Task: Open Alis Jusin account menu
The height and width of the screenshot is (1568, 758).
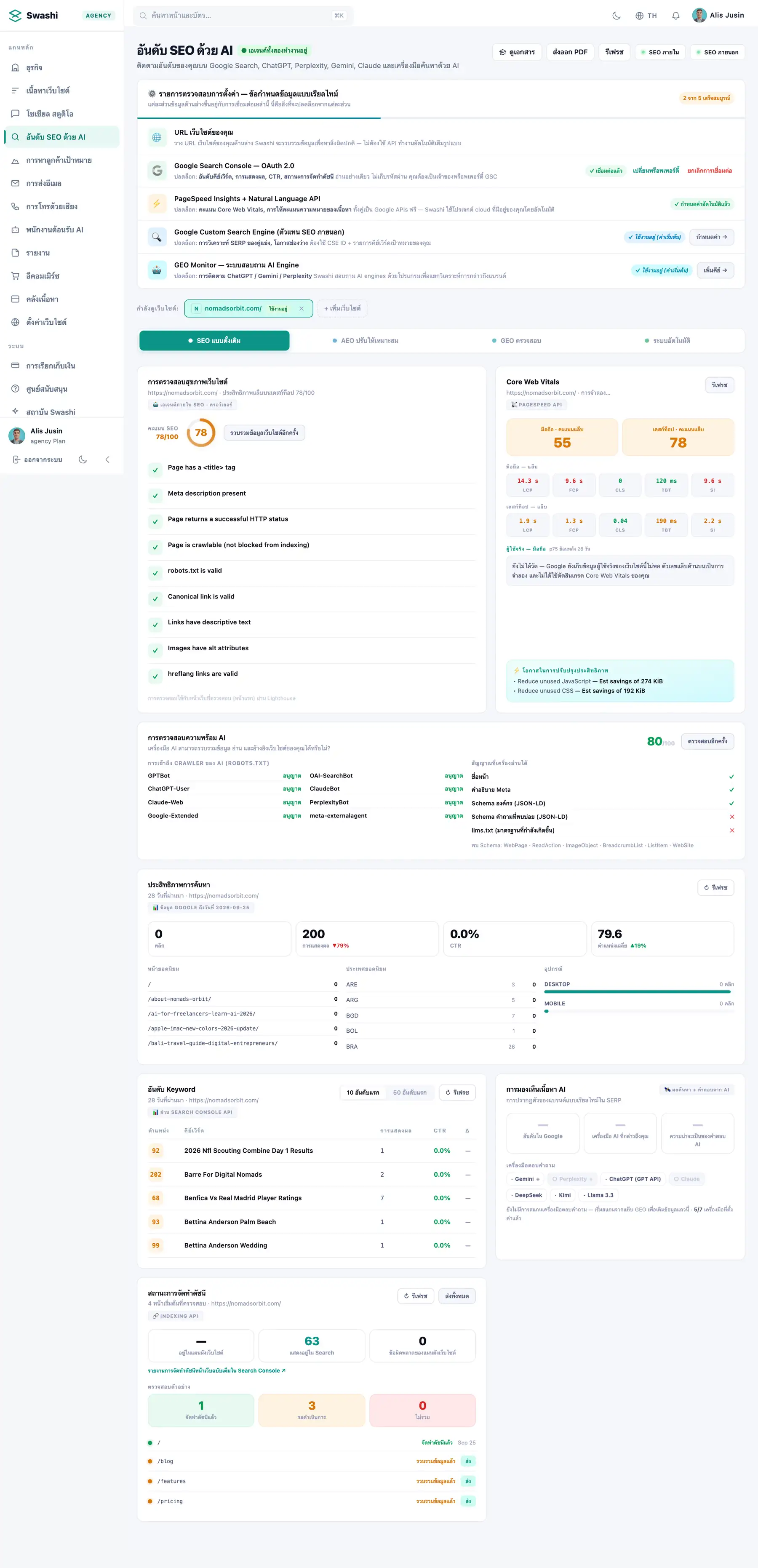Action: tap(718, 15)
